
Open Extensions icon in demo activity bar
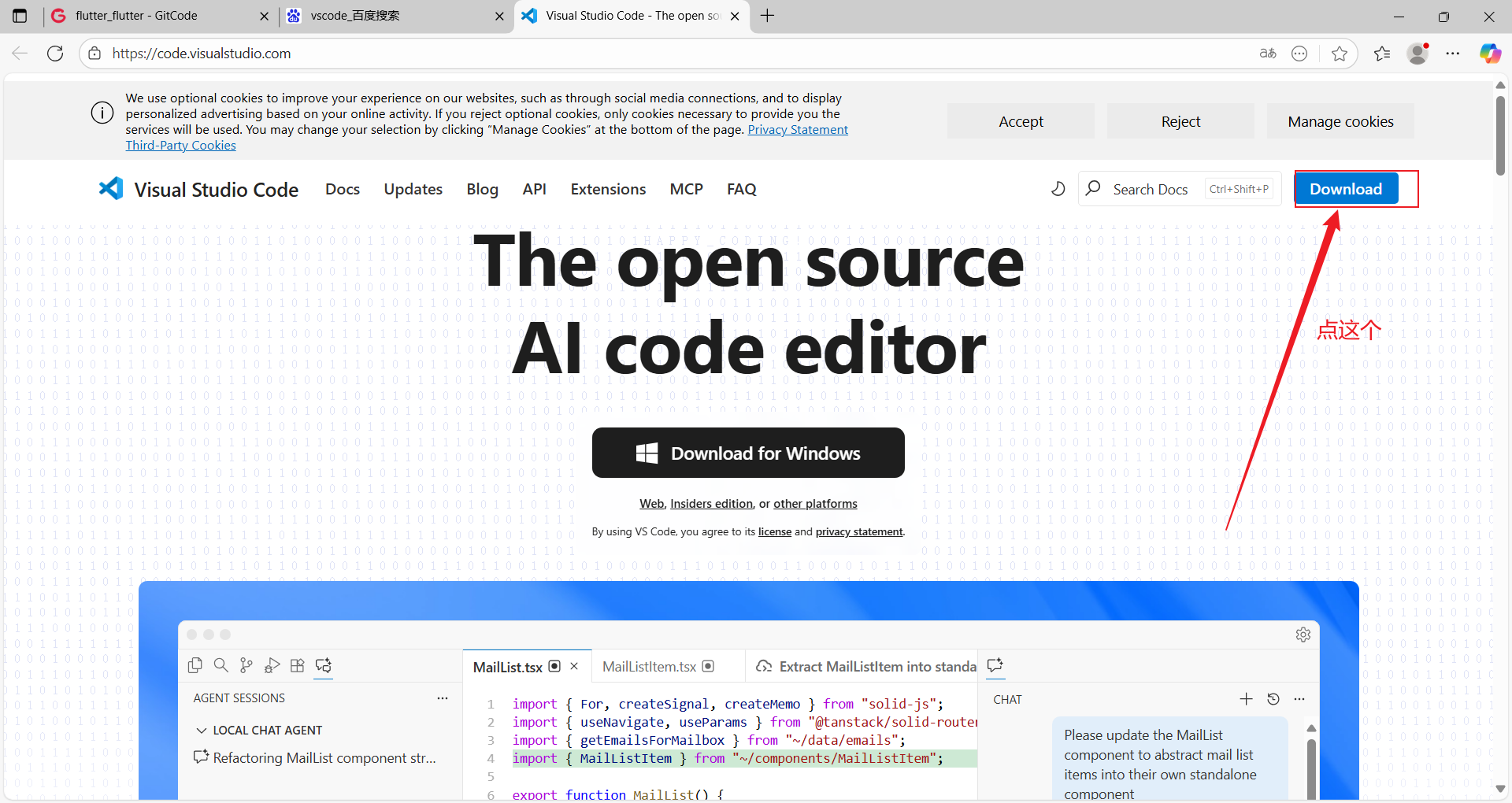coord(297,666)
